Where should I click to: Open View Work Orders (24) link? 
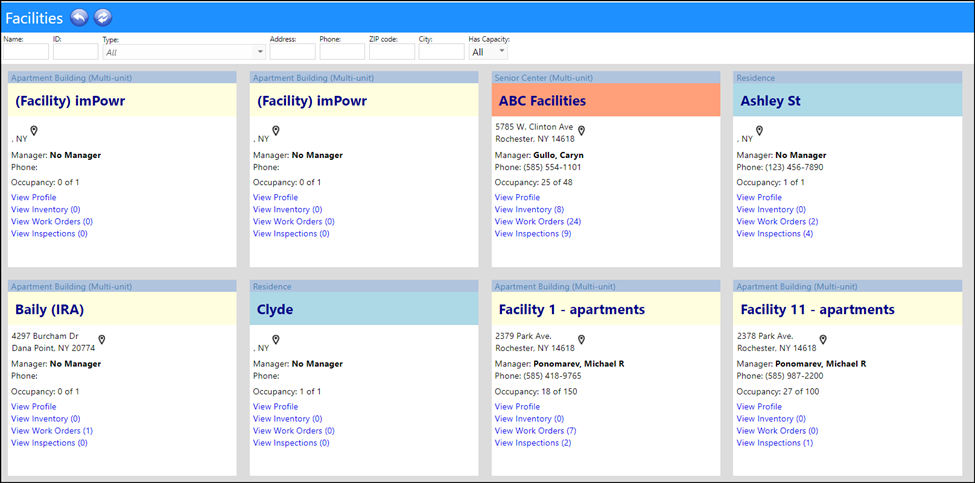coord(538,221)
